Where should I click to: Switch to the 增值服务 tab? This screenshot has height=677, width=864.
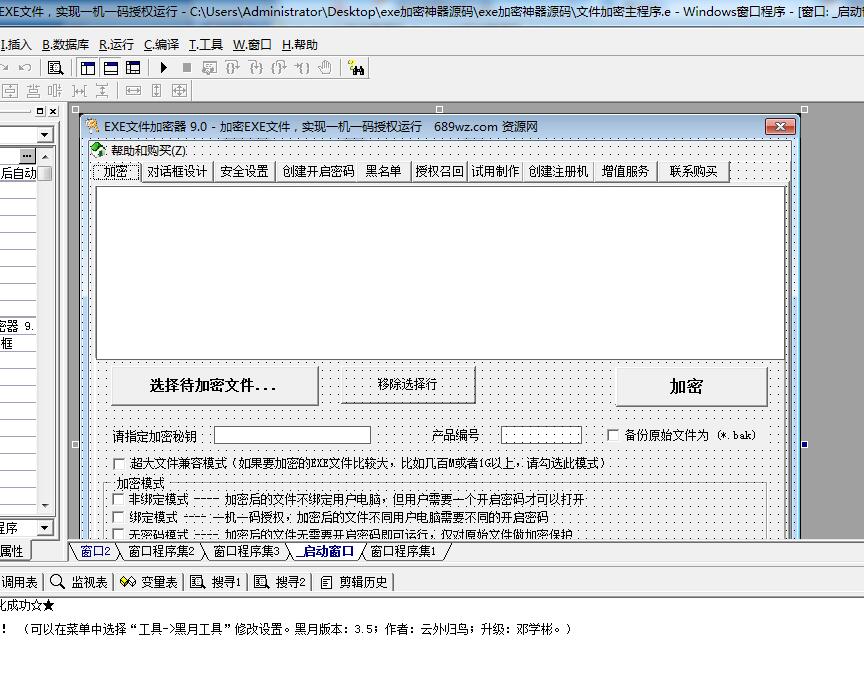[x=625, y=171]
